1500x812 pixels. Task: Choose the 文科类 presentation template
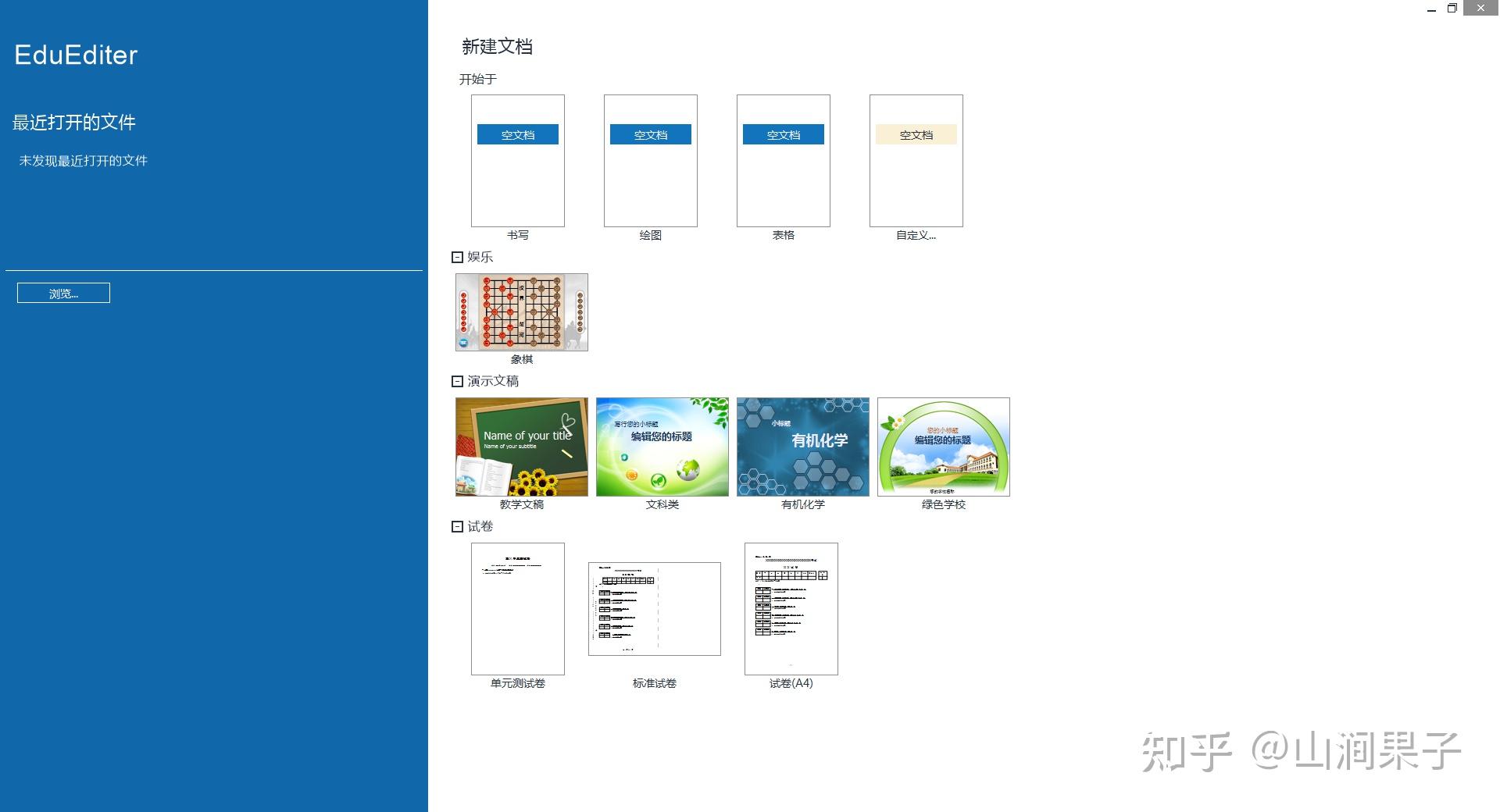pyautogui.click(x=662, y=447)
